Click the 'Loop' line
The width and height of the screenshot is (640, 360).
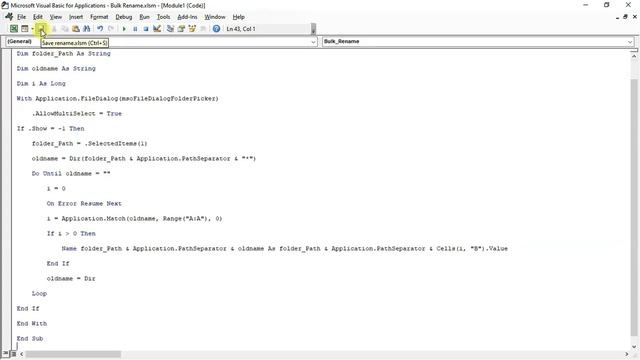(39, 293)
